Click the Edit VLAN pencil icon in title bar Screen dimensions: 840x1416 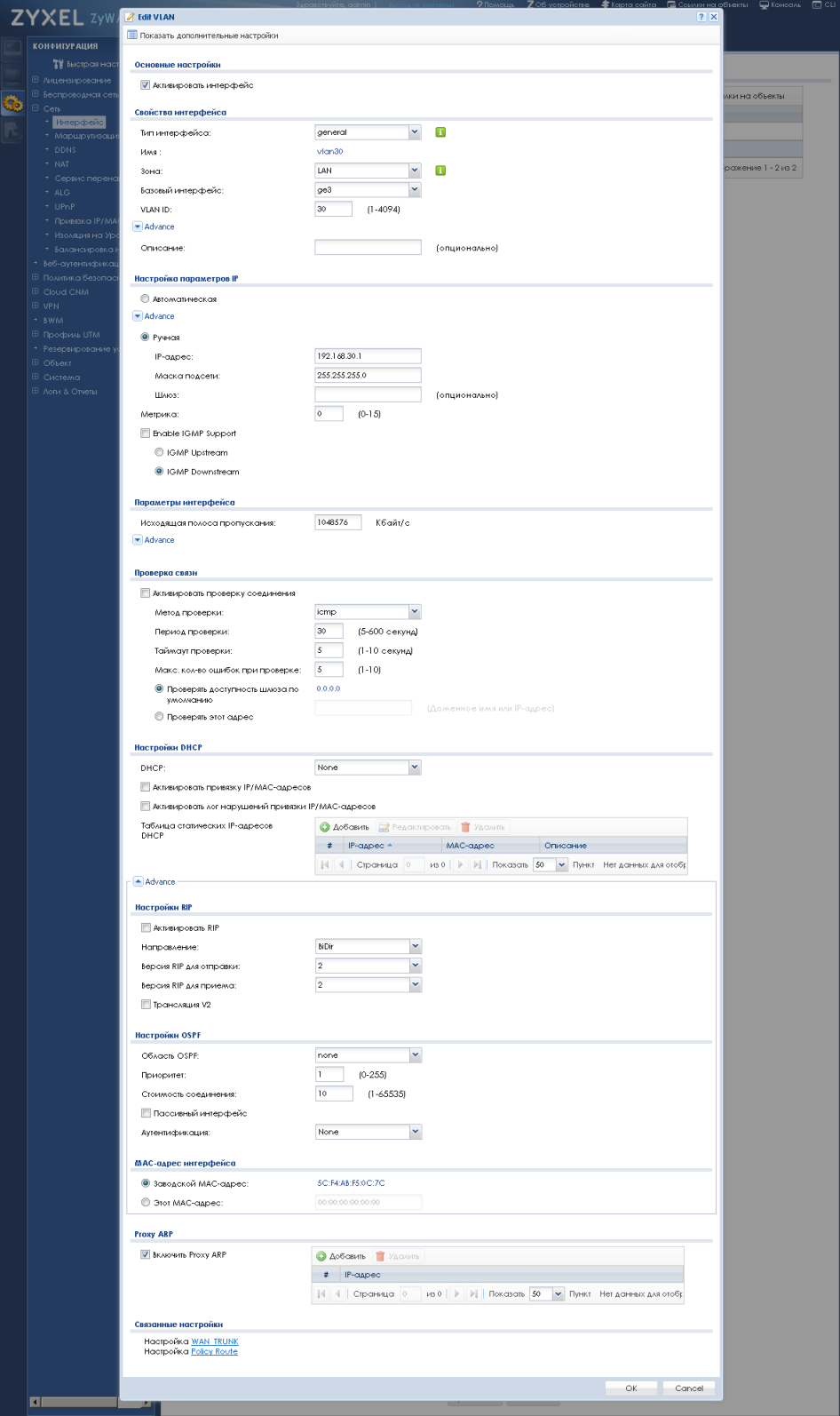pyautogui.click(x=130, y=17)
